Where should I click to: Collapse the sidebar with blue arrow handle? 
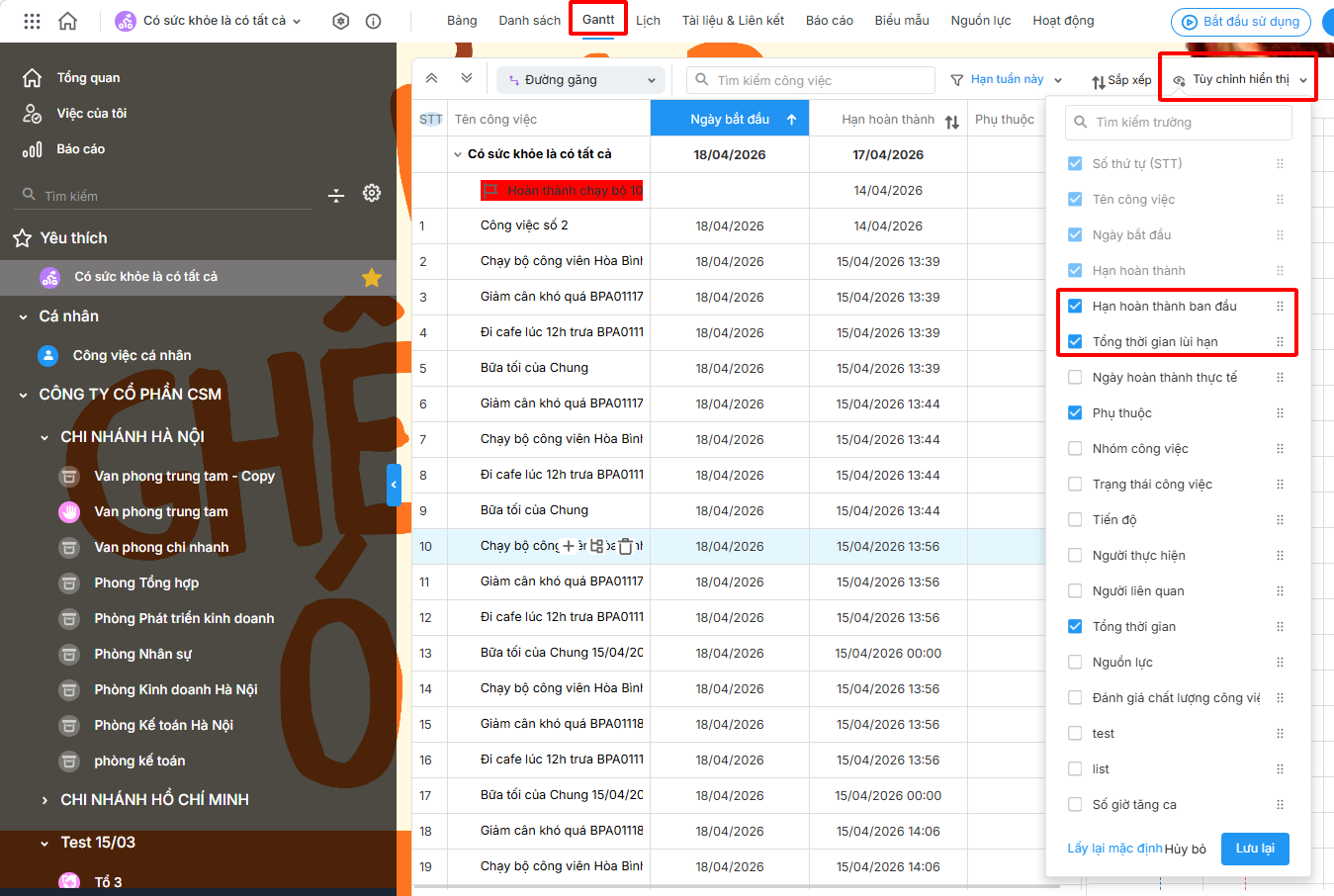coord(394,485)
